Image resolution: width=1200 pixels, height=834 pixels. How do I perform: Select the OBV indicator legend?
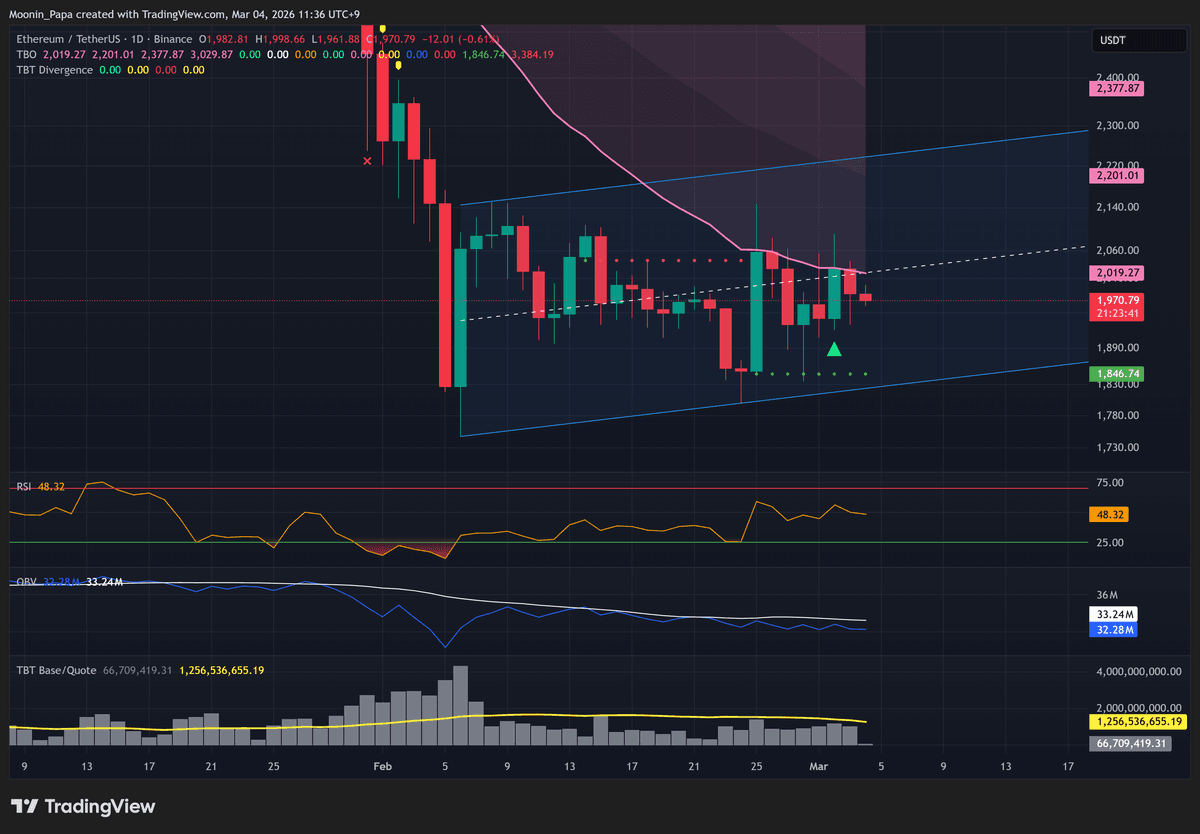[x=26, y=581]
